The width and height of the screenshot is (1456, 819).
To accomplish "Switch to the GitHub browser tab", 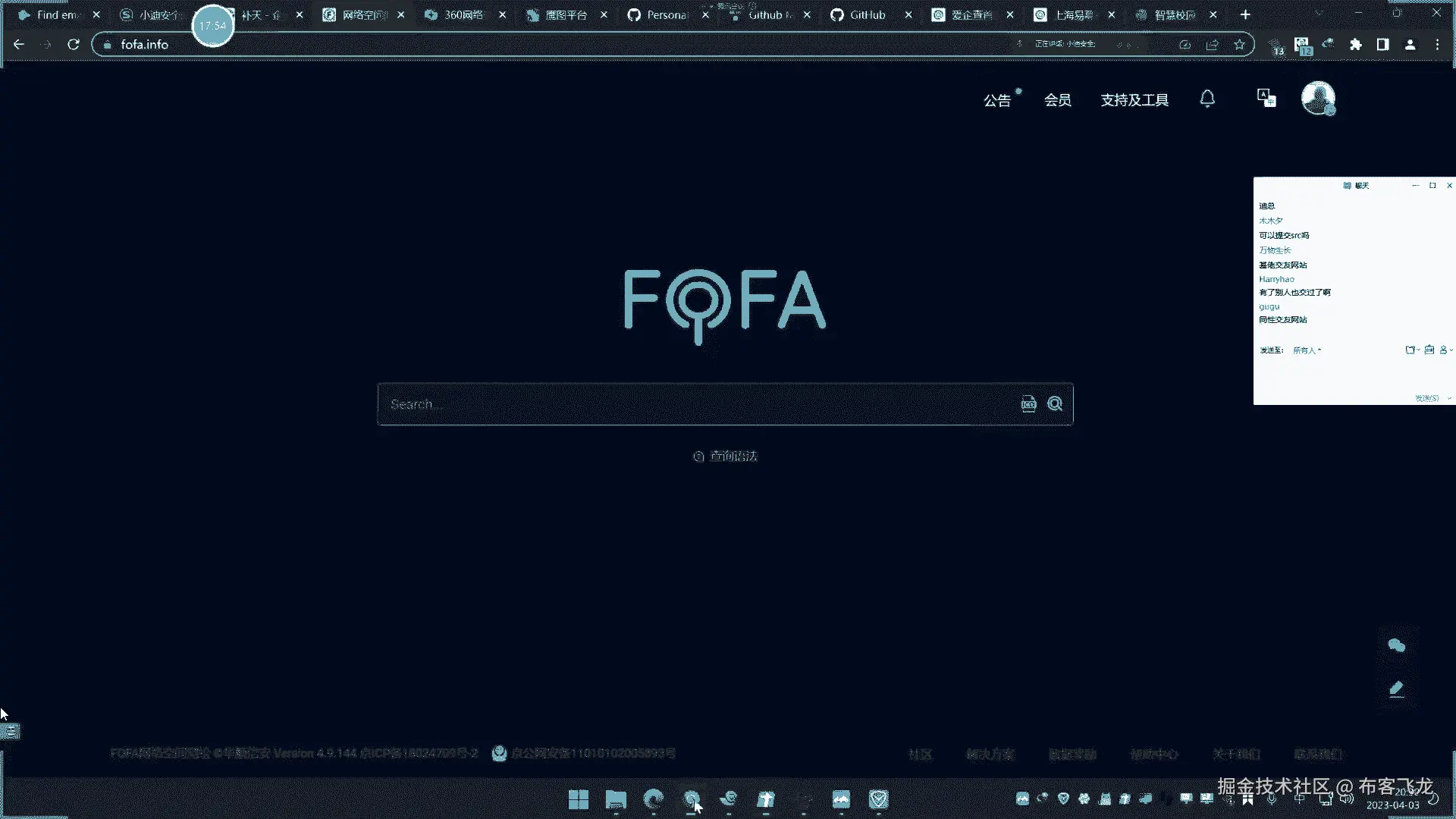I will click(x=868, y=15).
